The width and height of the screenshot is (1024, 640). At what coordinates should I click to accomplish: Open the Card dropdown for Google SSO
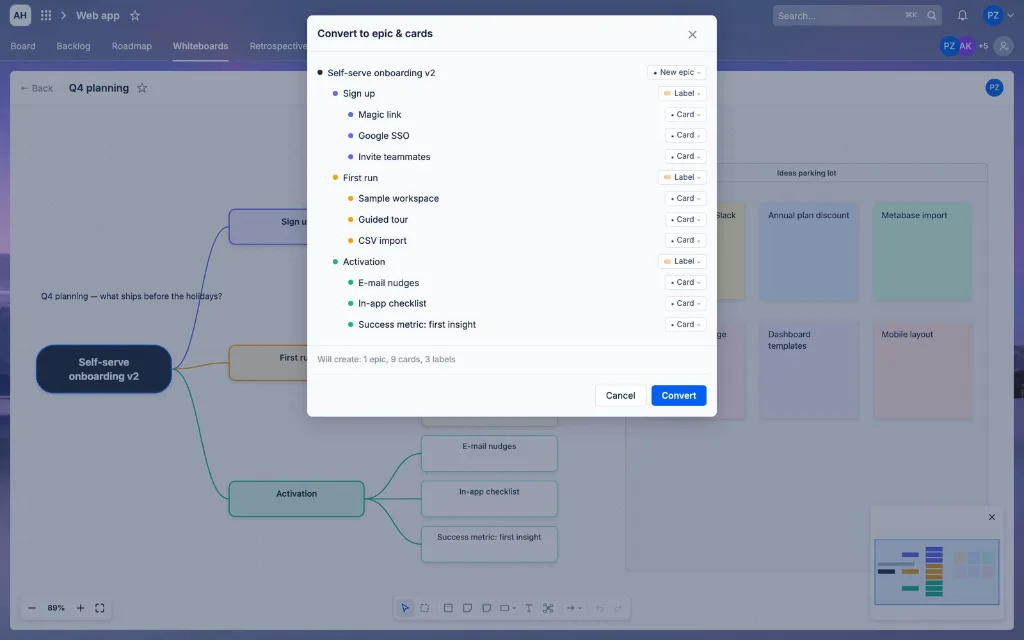pos(685,135)
